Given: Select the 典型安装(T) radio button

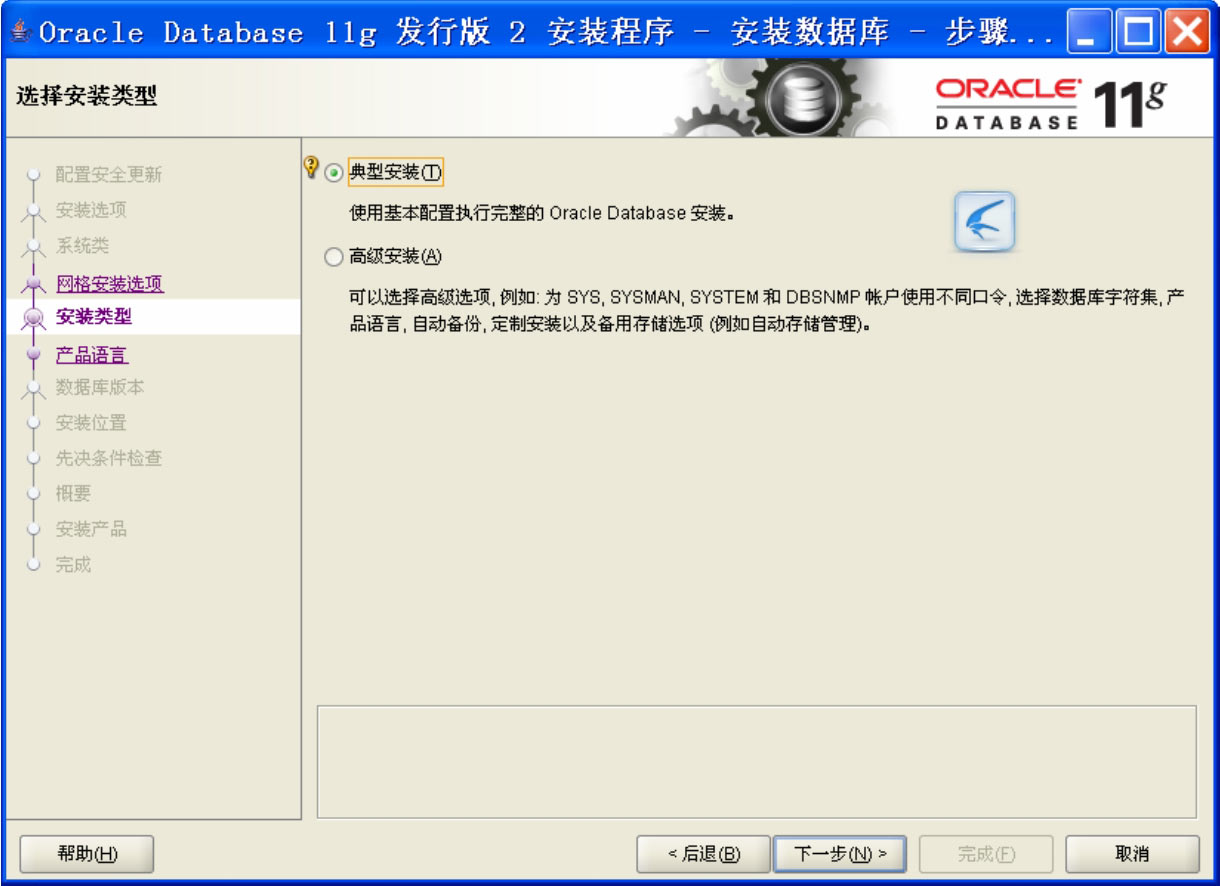Looking at the screenshot, I should [x=334, y=173].
